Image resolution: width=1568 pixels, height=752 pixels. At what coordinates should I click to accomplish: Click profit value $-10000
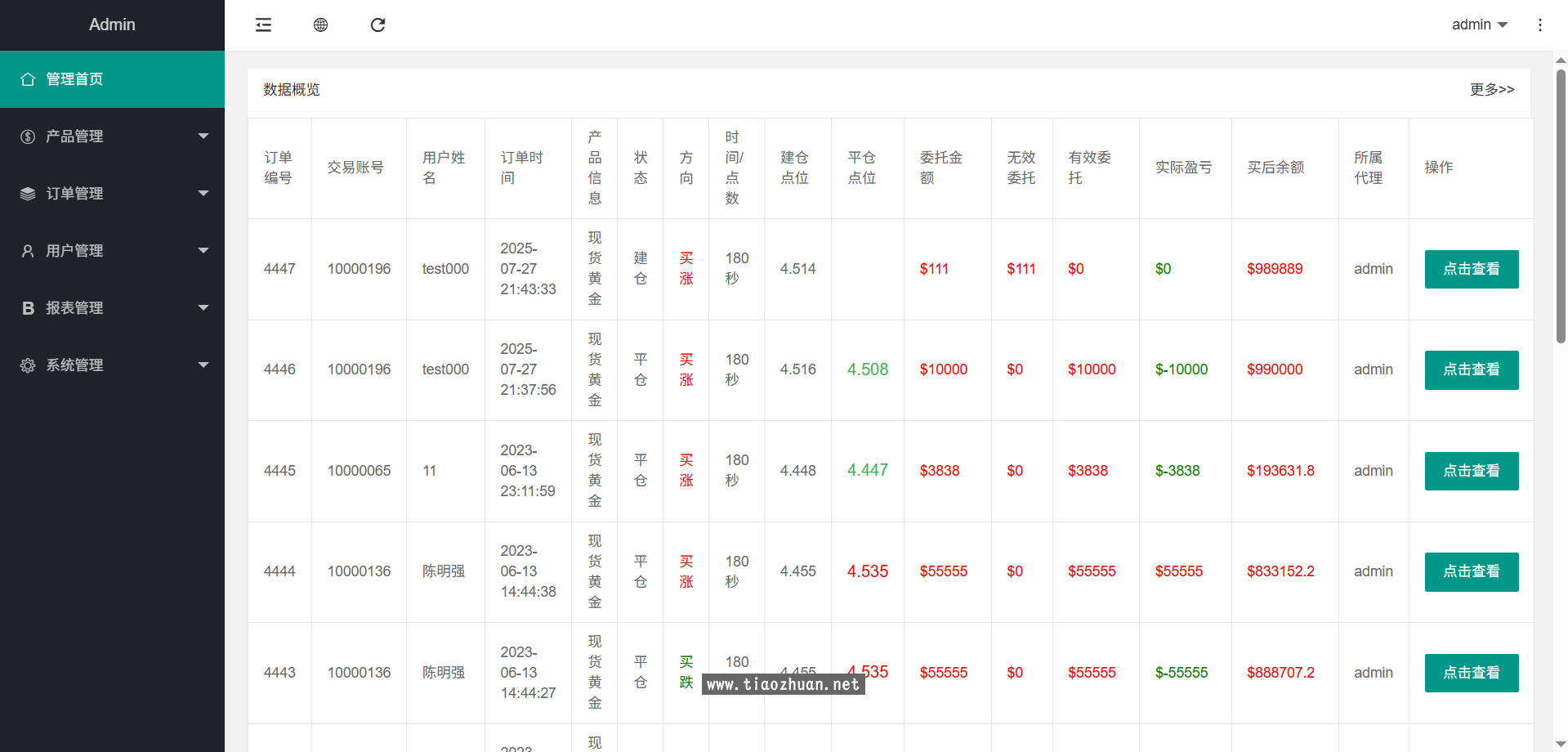pyautogui.click(x=1182, y=369)
